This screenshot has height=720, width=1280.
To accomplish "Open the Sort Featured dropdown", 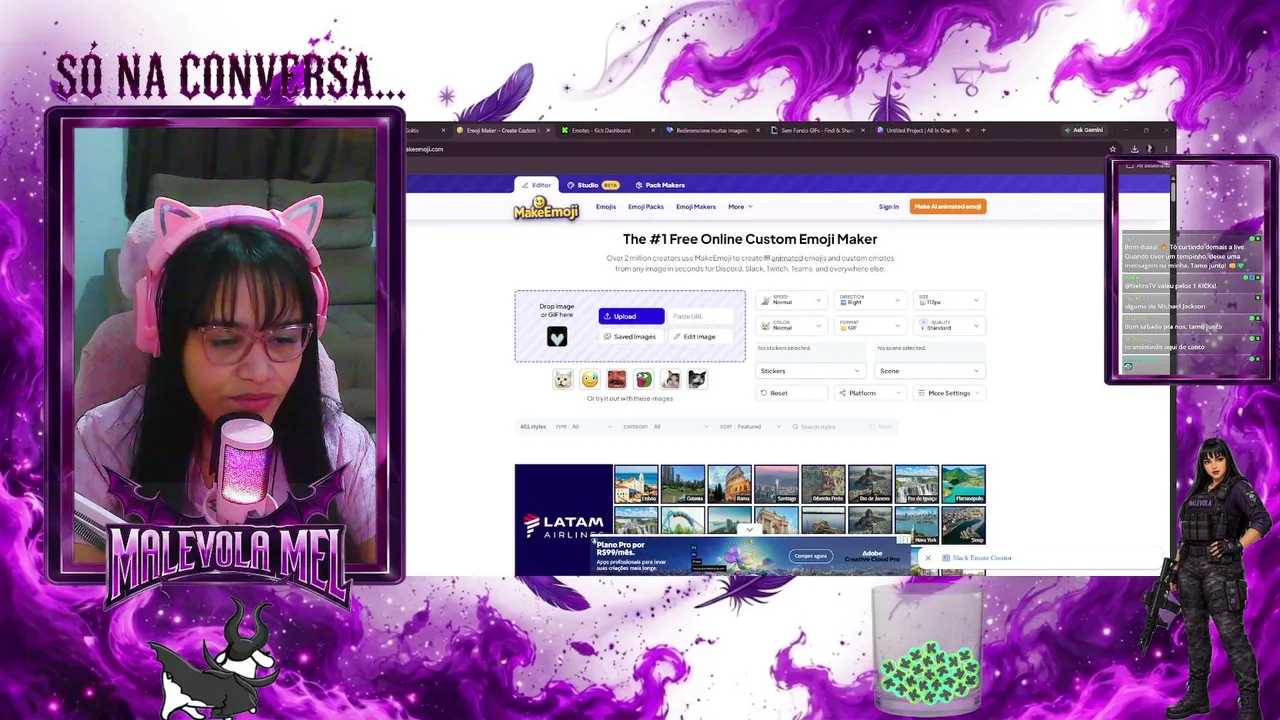I will pyautogui.click(x=750, y=427).
